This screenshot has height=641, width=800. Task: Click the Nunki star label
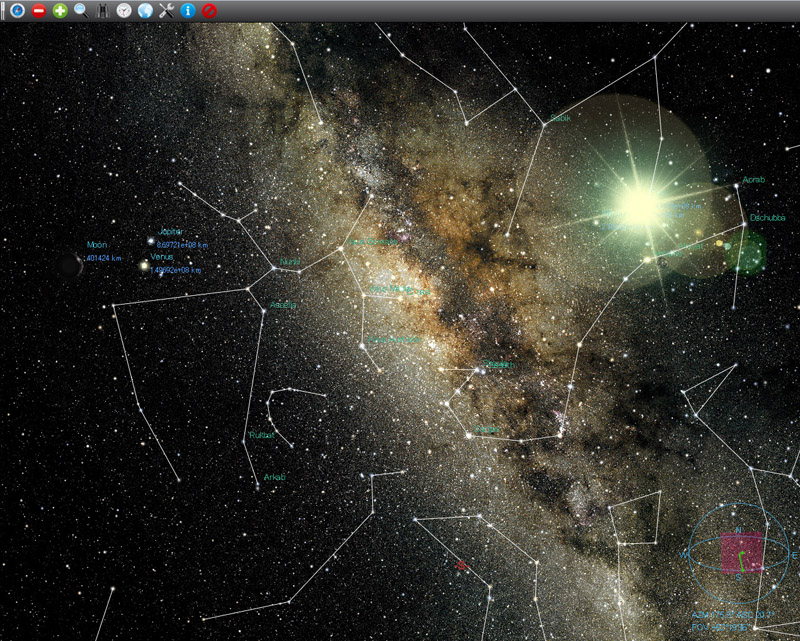(x=290, y=261)
